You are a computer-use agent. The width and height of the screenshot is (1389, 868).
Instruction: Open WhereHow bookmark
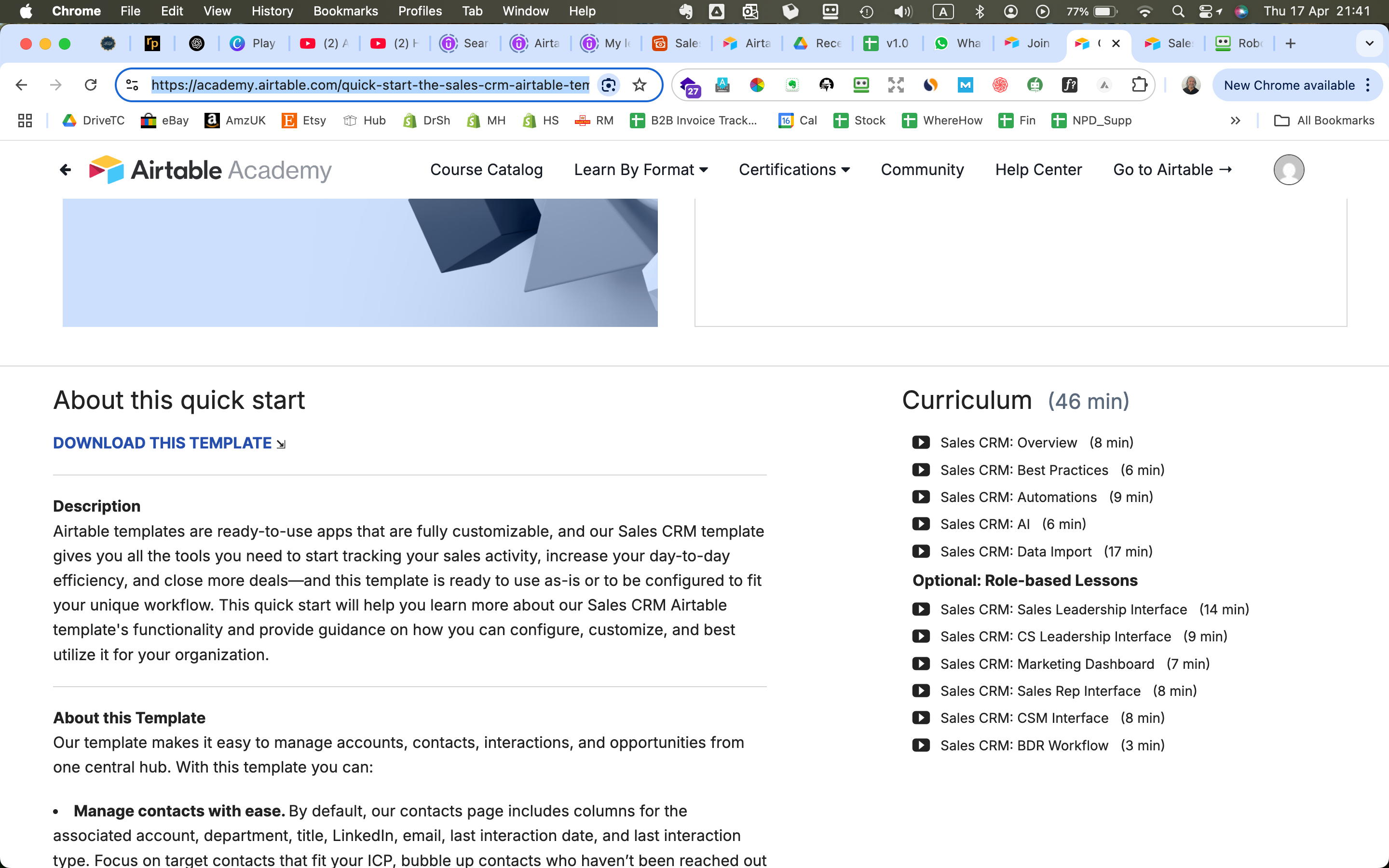tap(942, 121)
